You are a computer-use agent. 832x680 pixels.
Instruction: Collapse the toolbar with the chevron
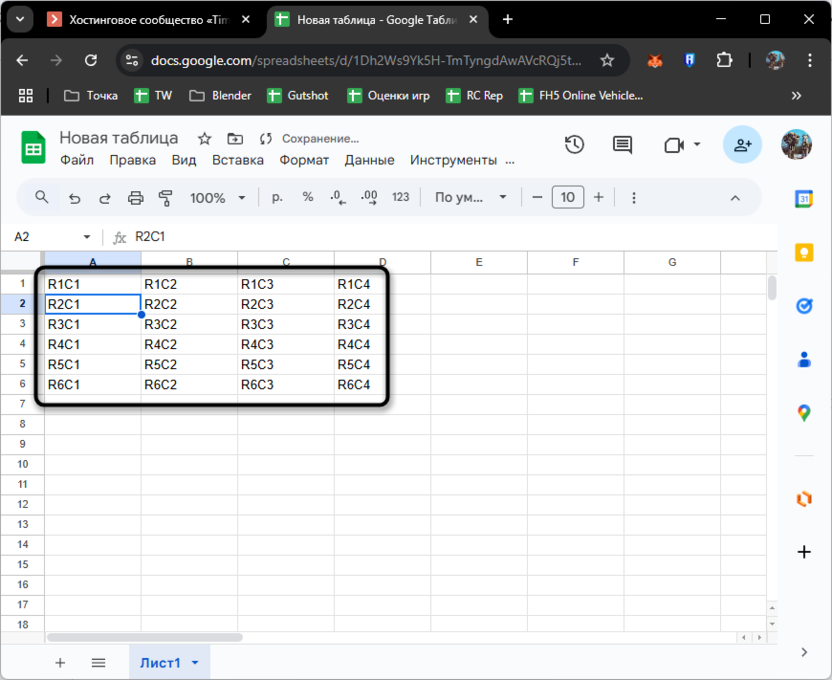point(737,197)
